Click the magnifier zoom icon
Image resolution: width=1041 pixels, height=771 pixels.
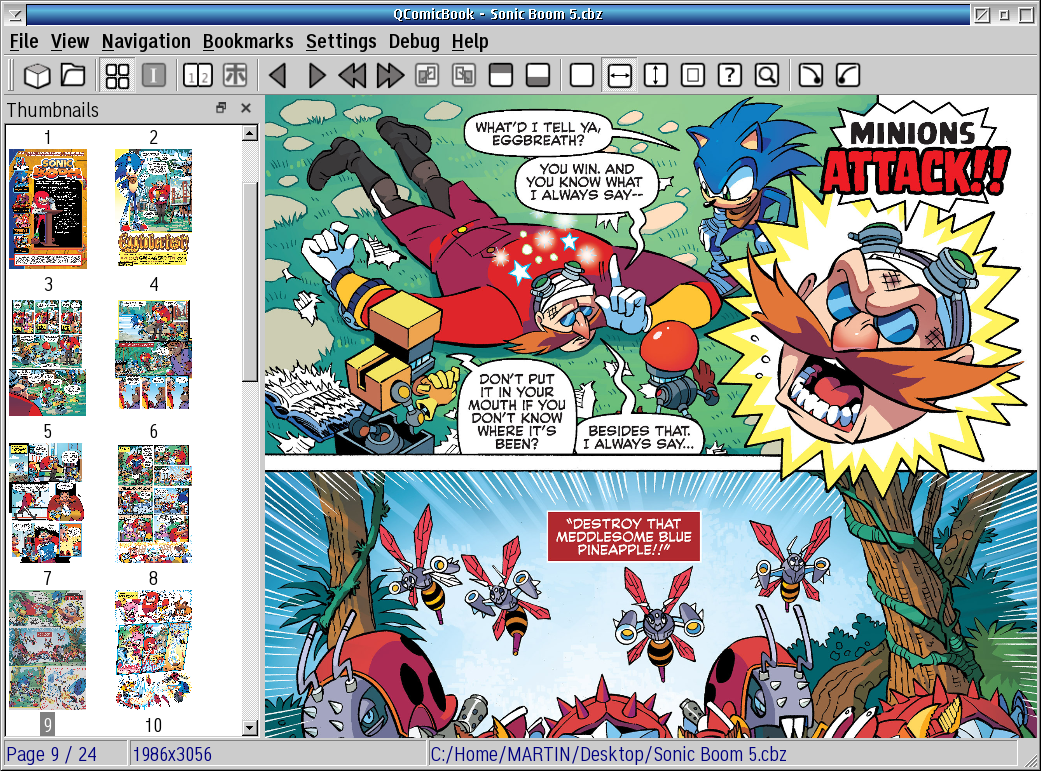[767, 75]
